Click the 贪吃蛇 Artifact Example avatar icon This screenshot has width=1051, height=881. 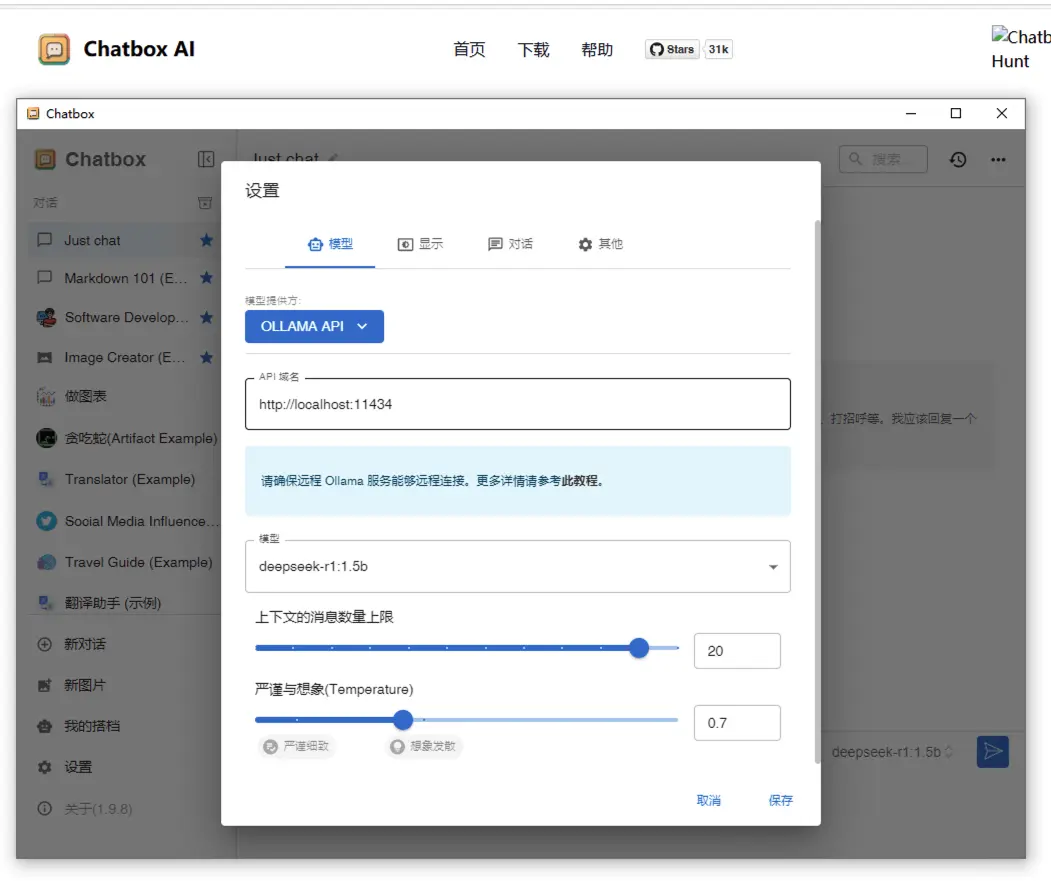[46, 438]
